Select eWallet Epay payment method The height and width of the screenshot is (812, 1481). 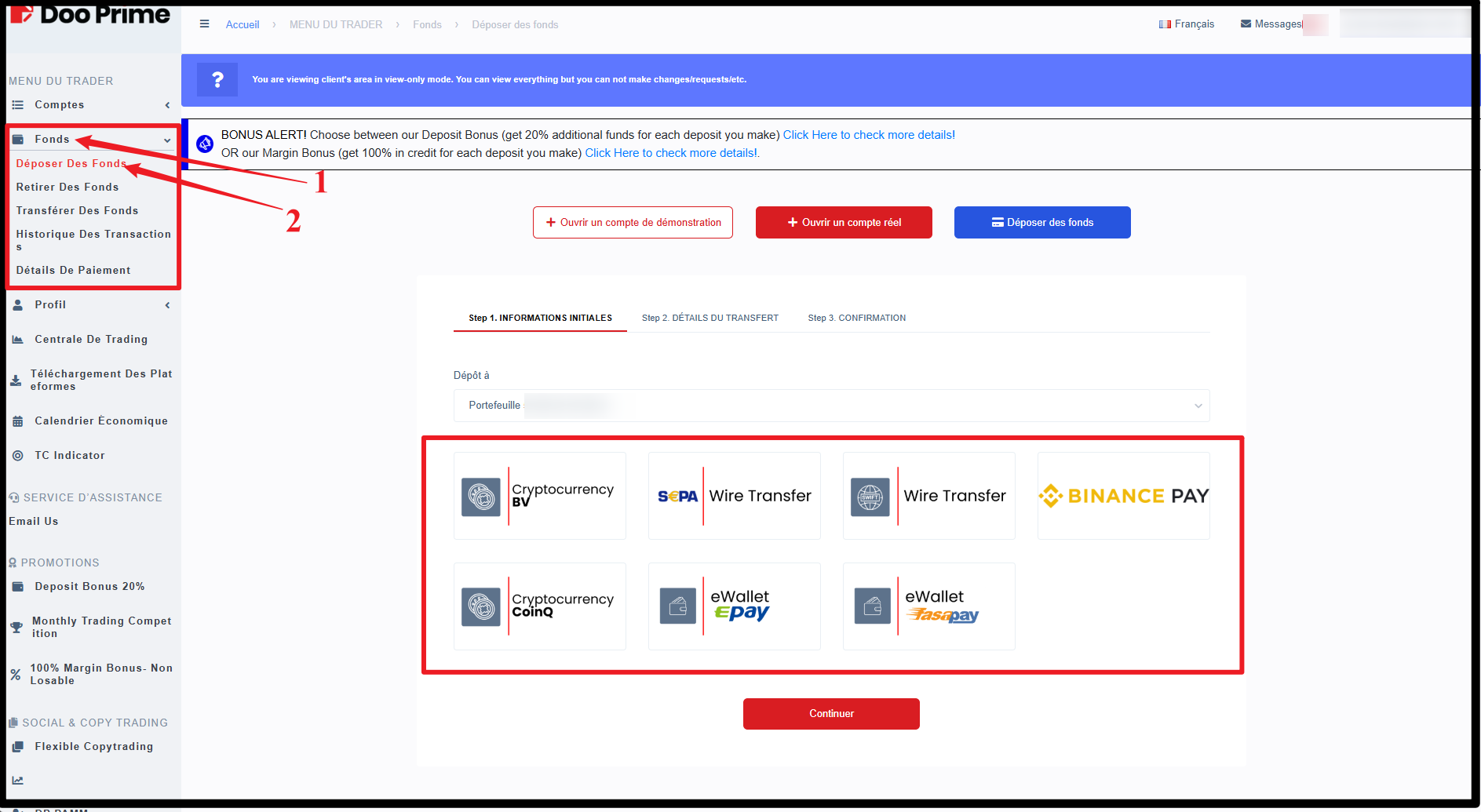(735, 606)
